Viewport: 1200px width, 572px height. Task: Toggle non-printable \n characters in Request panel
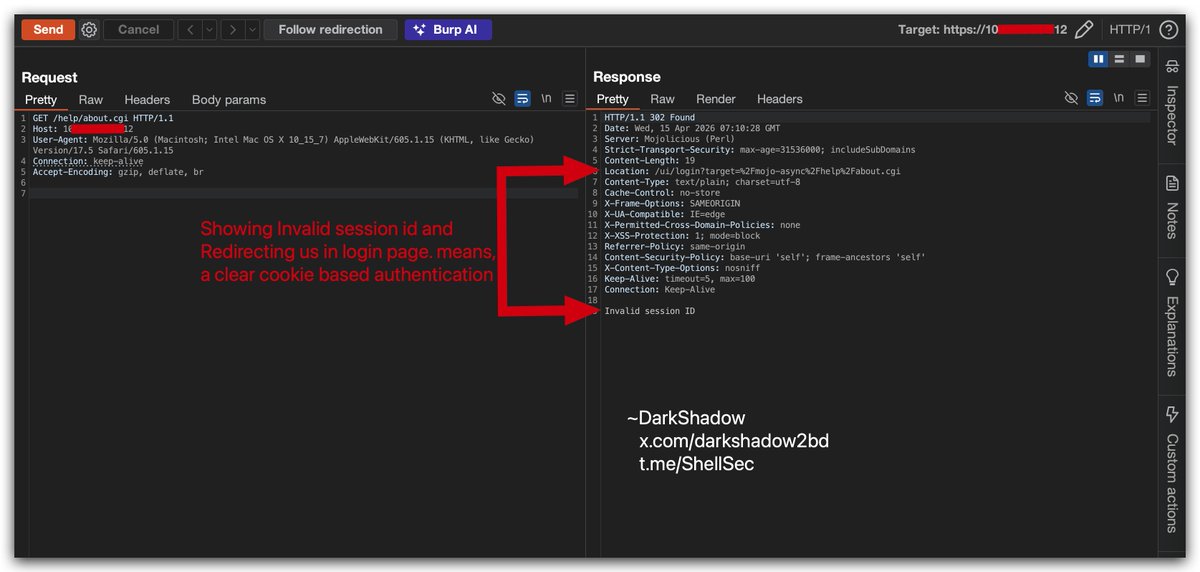[x=547, y=99]
